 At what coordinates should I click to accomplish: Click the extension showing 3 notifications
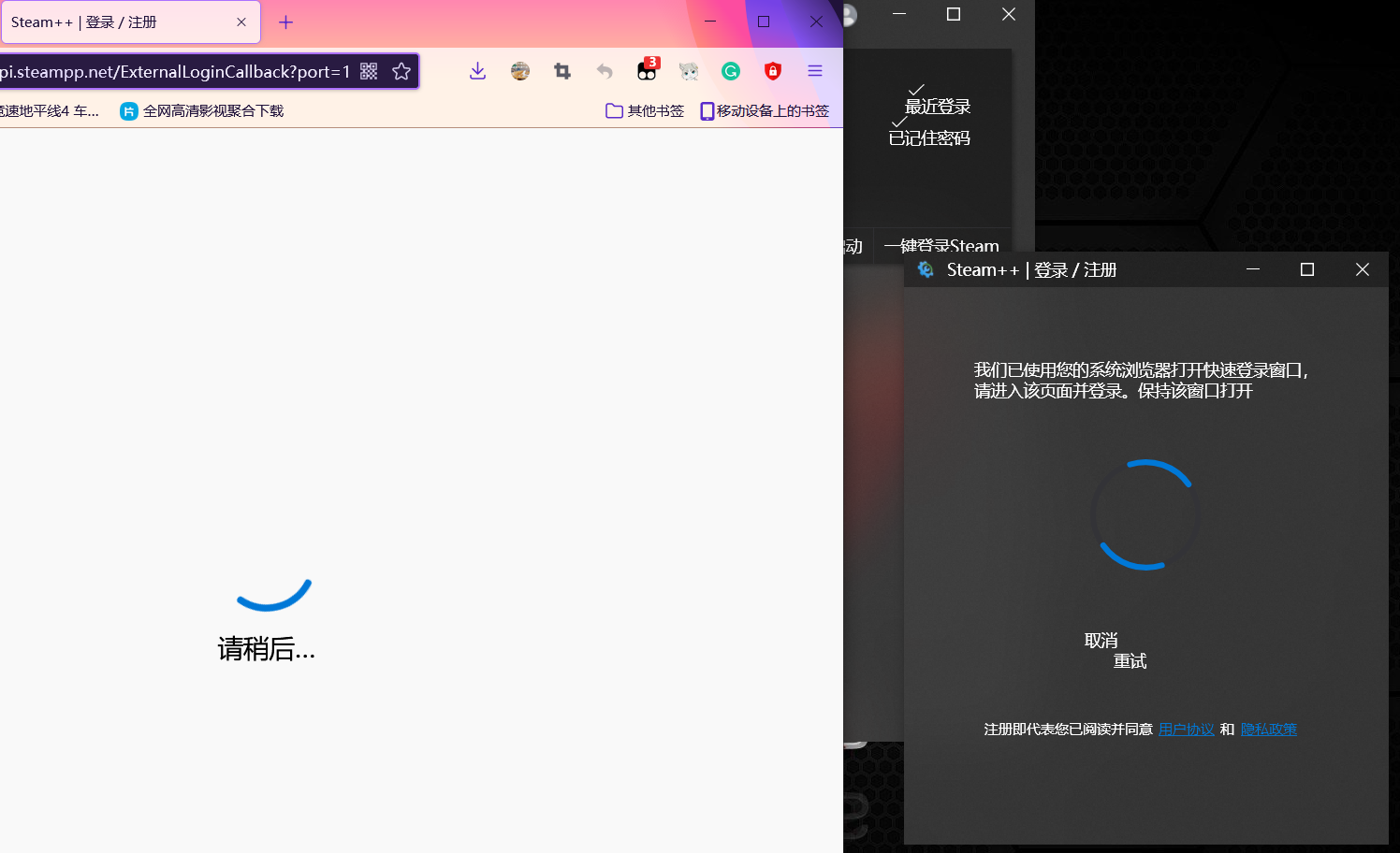coord(646,70)
